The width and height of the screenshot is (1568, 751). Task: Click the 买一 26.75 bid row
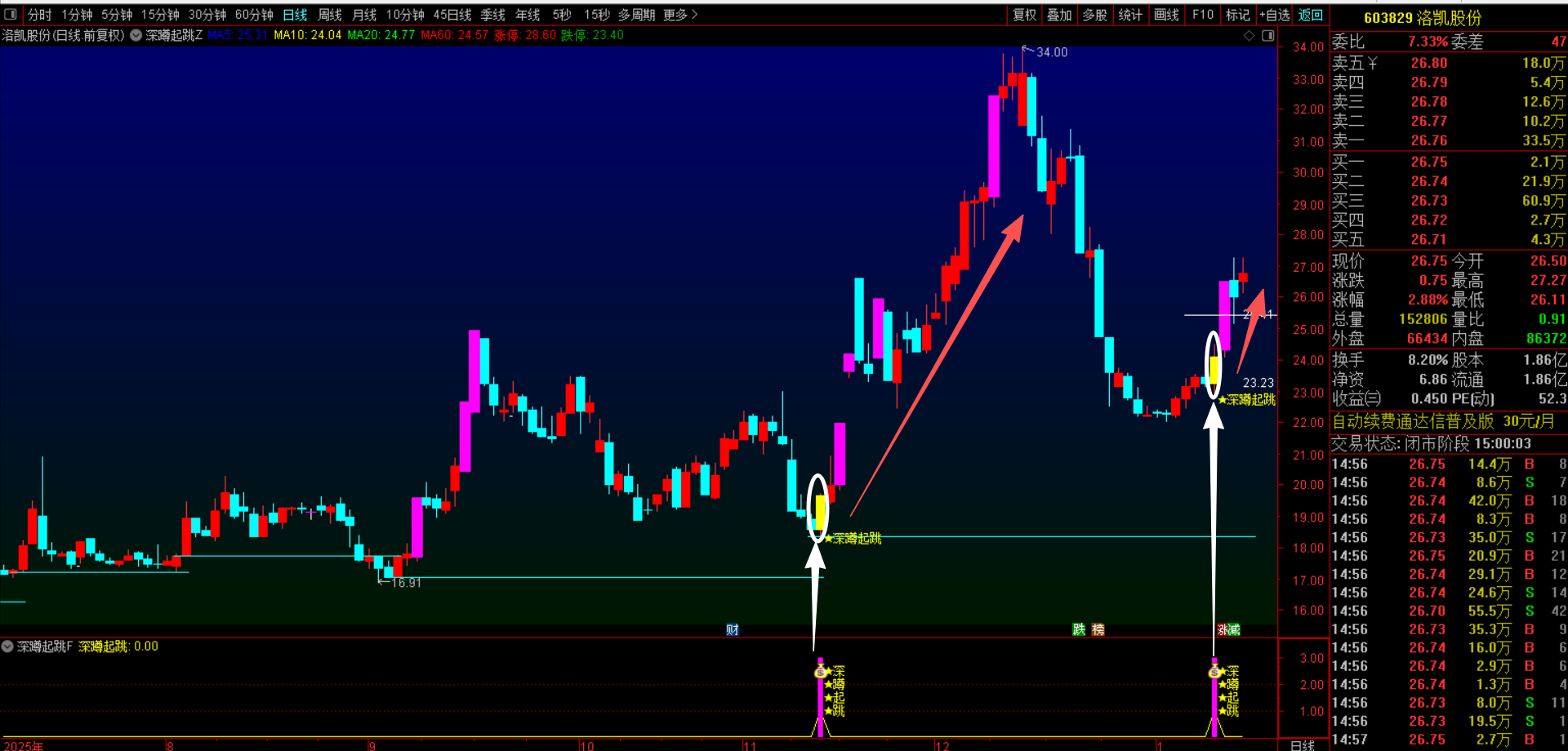1449,162
